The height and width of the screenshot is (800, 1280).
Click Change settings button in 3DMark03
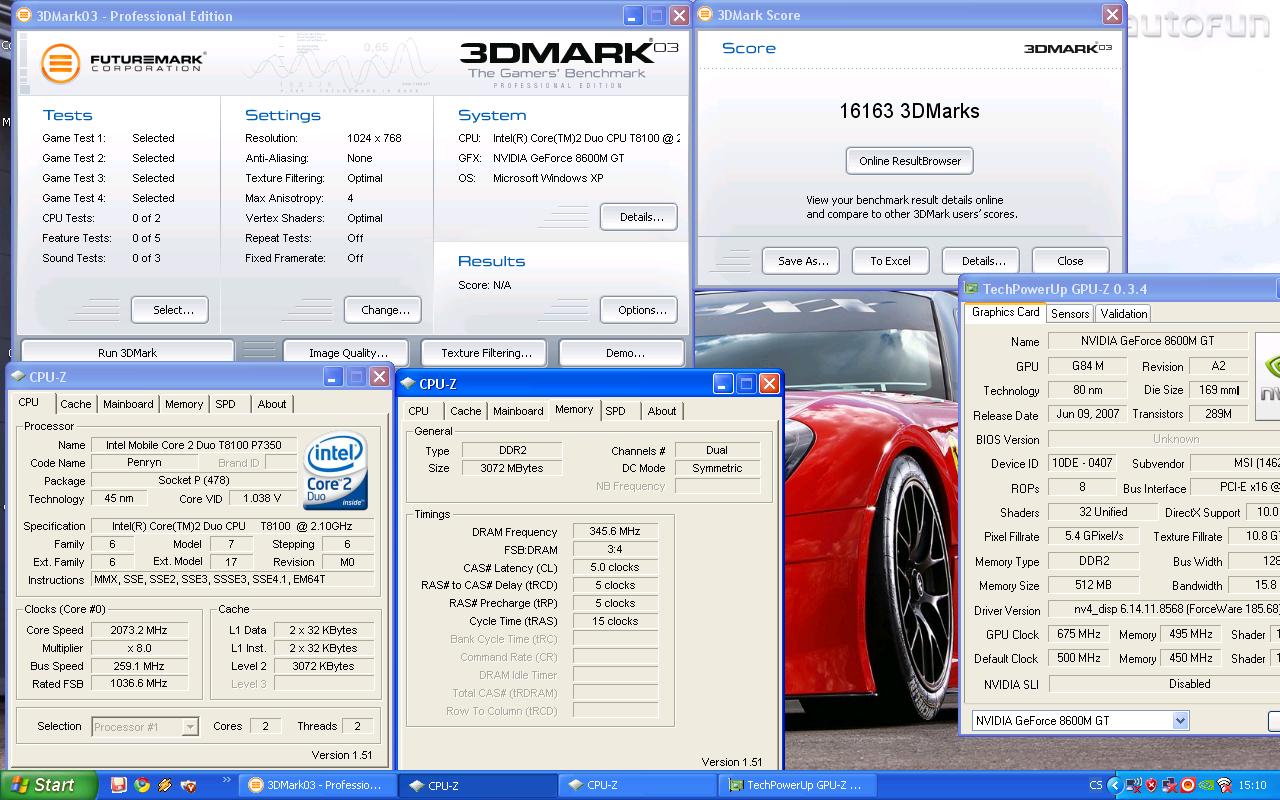(x=385, y=310)
